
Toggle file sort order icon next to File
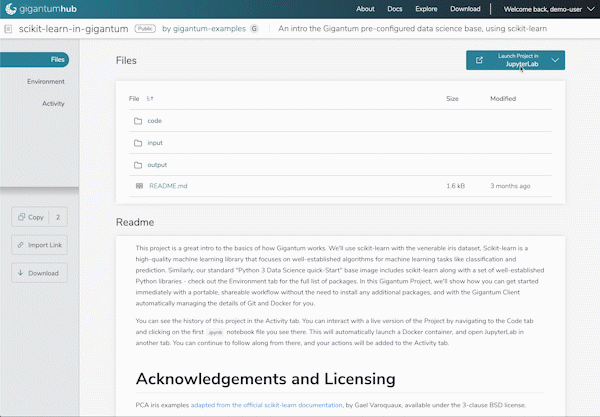click(x=150, y=99)
